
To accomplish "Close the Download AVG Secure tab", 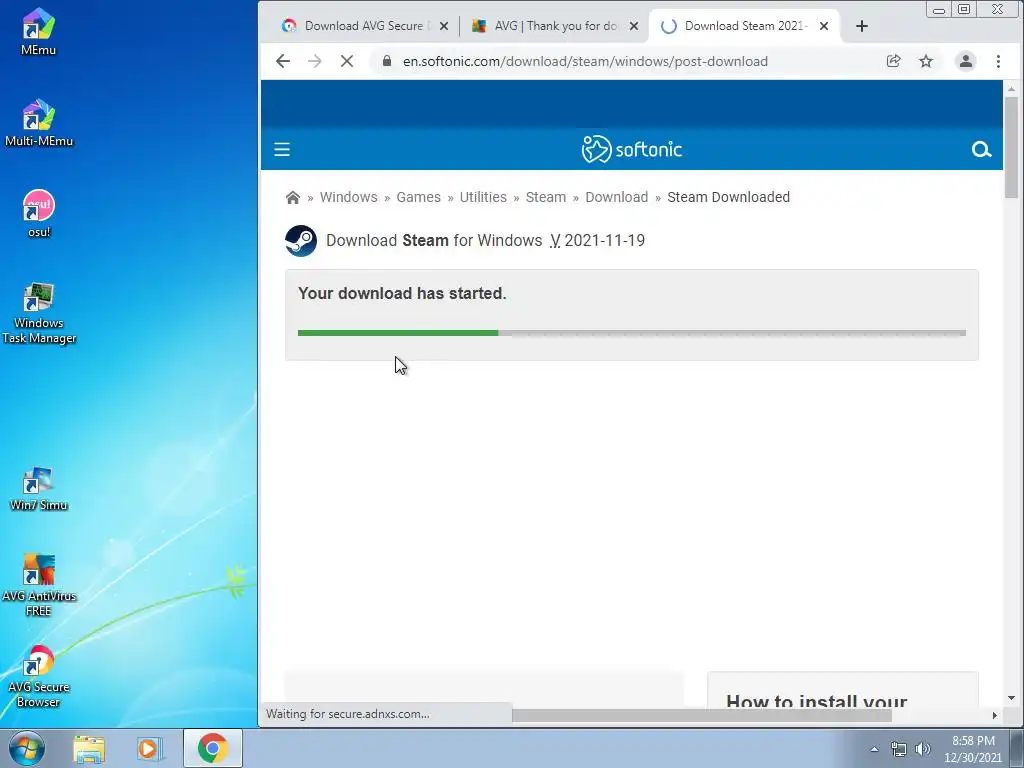I will click(x=444, y=26).
